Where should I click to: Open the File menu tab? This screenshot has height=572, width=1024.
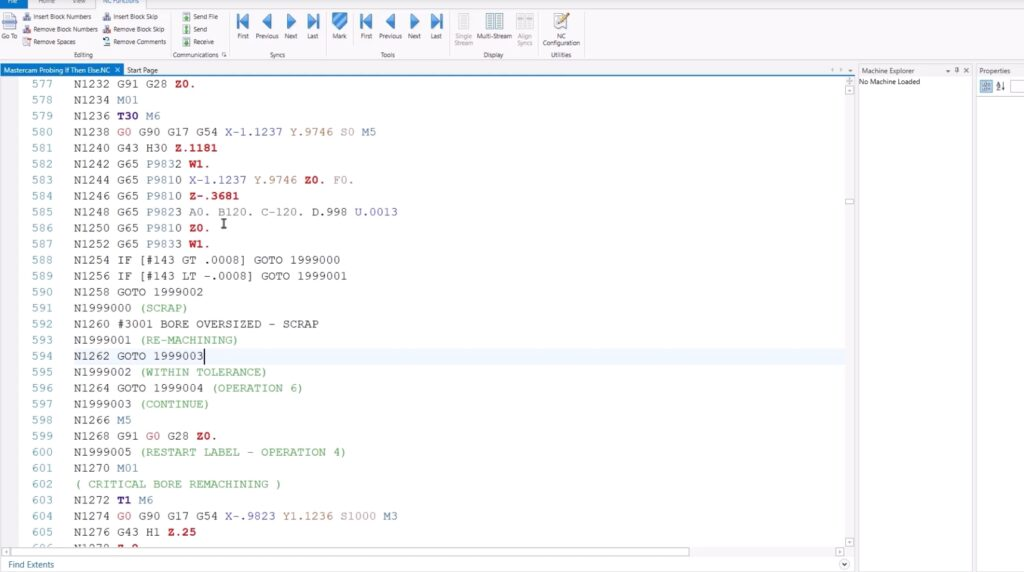[x=12, y=3]
